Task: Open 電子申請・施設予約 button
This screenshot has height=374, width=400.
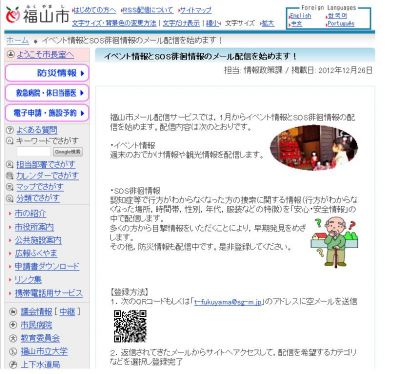Action: click(x=47, y=113)
